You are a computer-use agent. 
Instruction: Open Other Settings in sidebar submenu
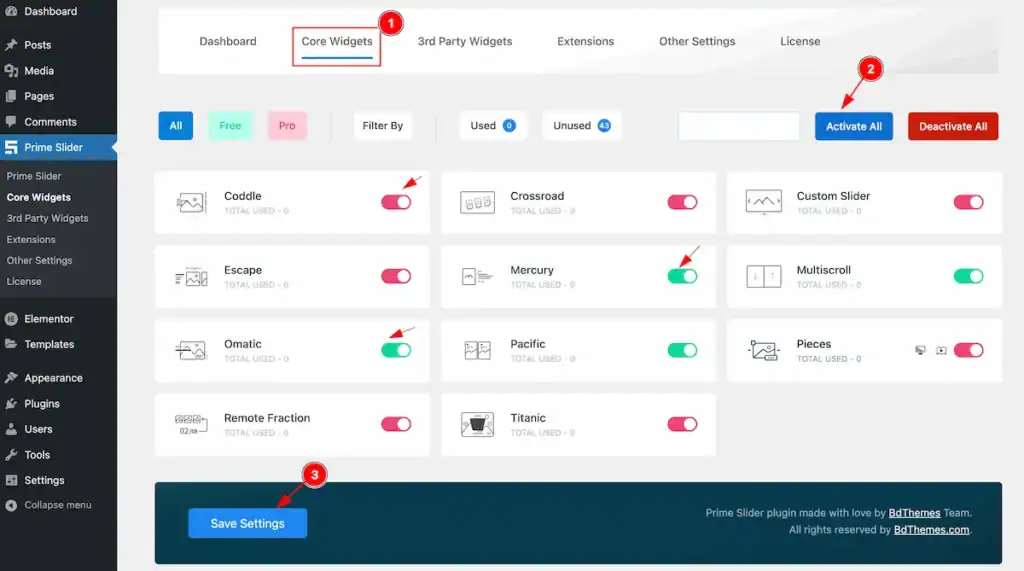[39, 260]
